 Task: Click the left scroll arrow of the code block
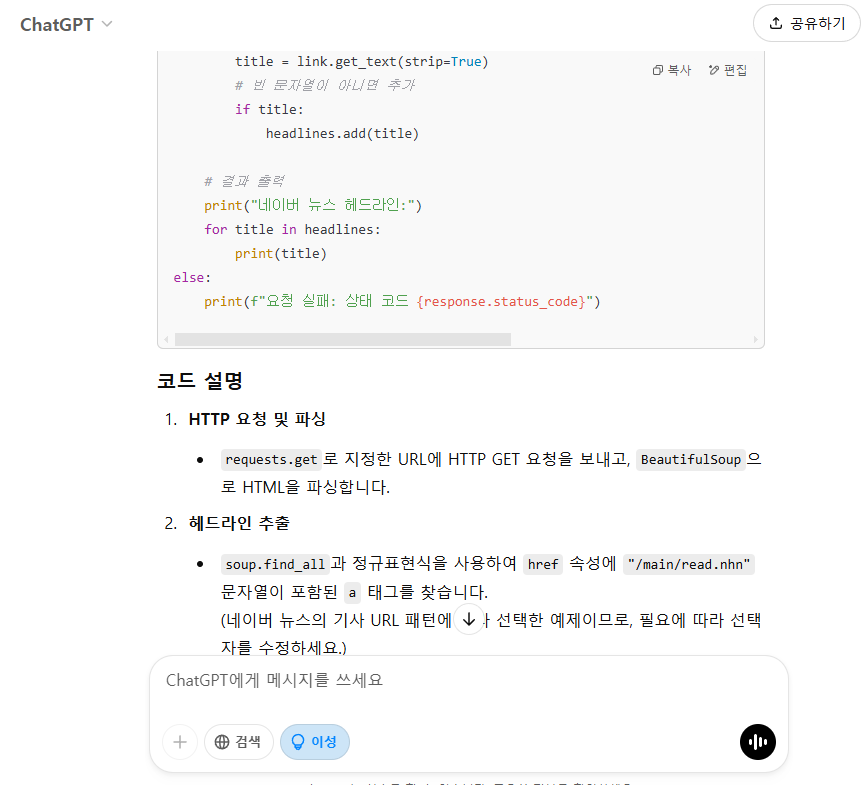point(166,339)
